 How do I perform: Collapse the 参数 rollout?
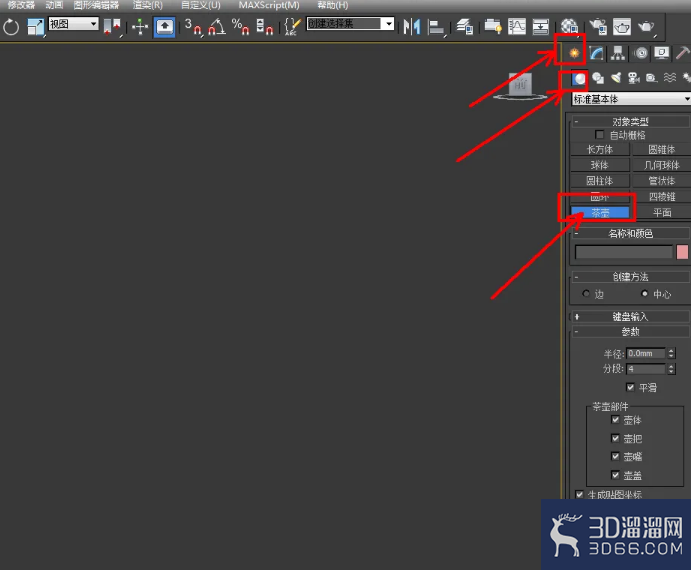tap(630, 332)
